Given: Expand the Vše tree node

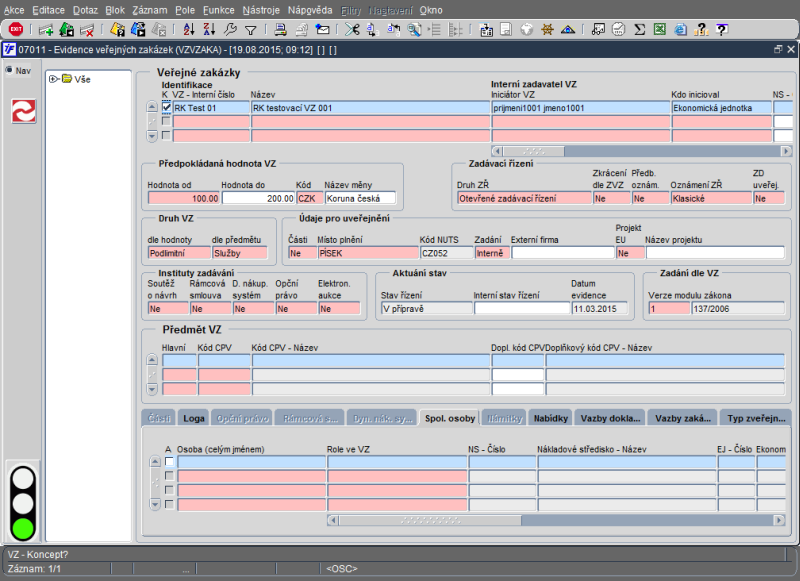Looking at the screenshot, I should [53, 79].
